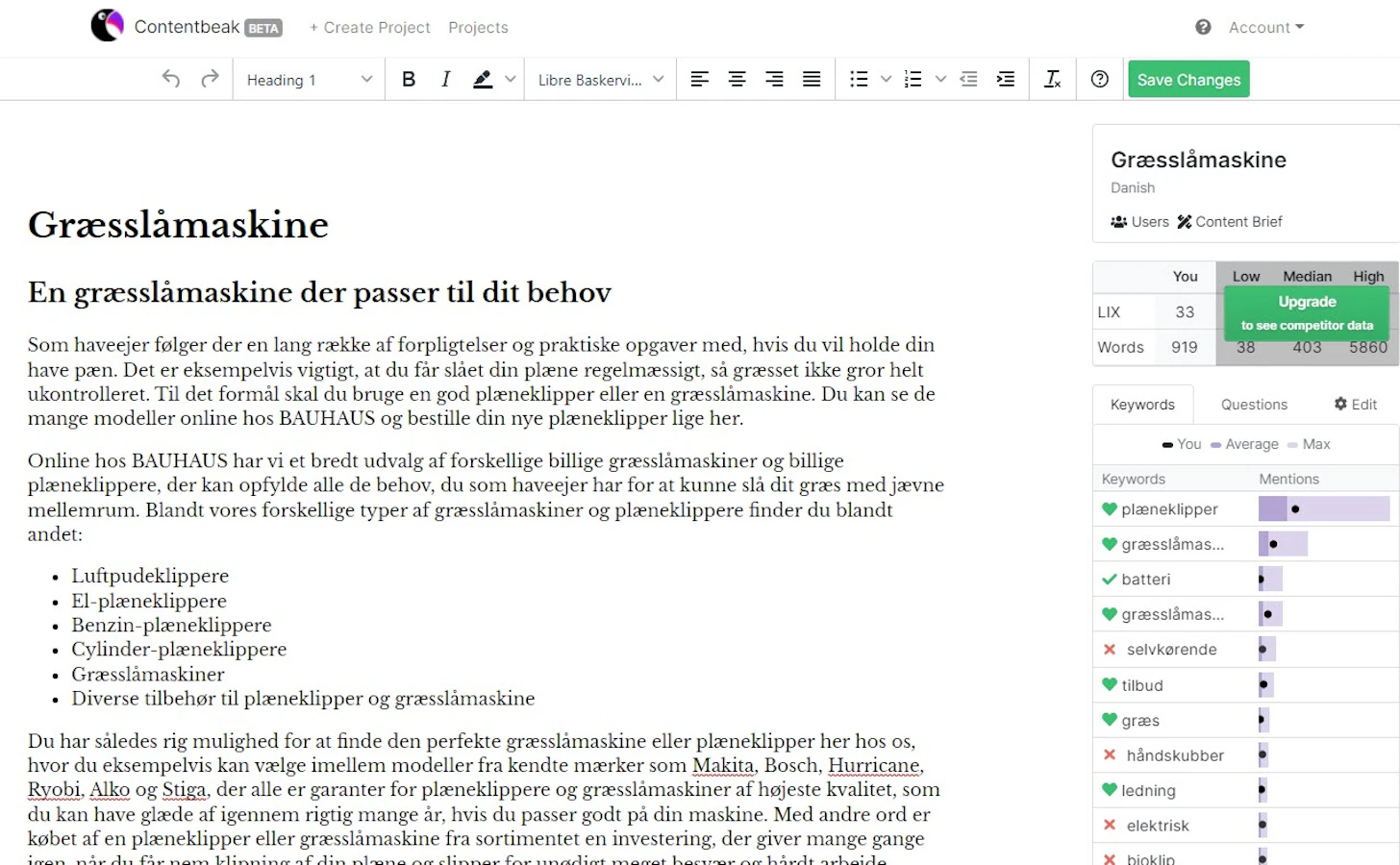Click the heart icon beside ledning

pyautogui.click(x=1110, y=790)
